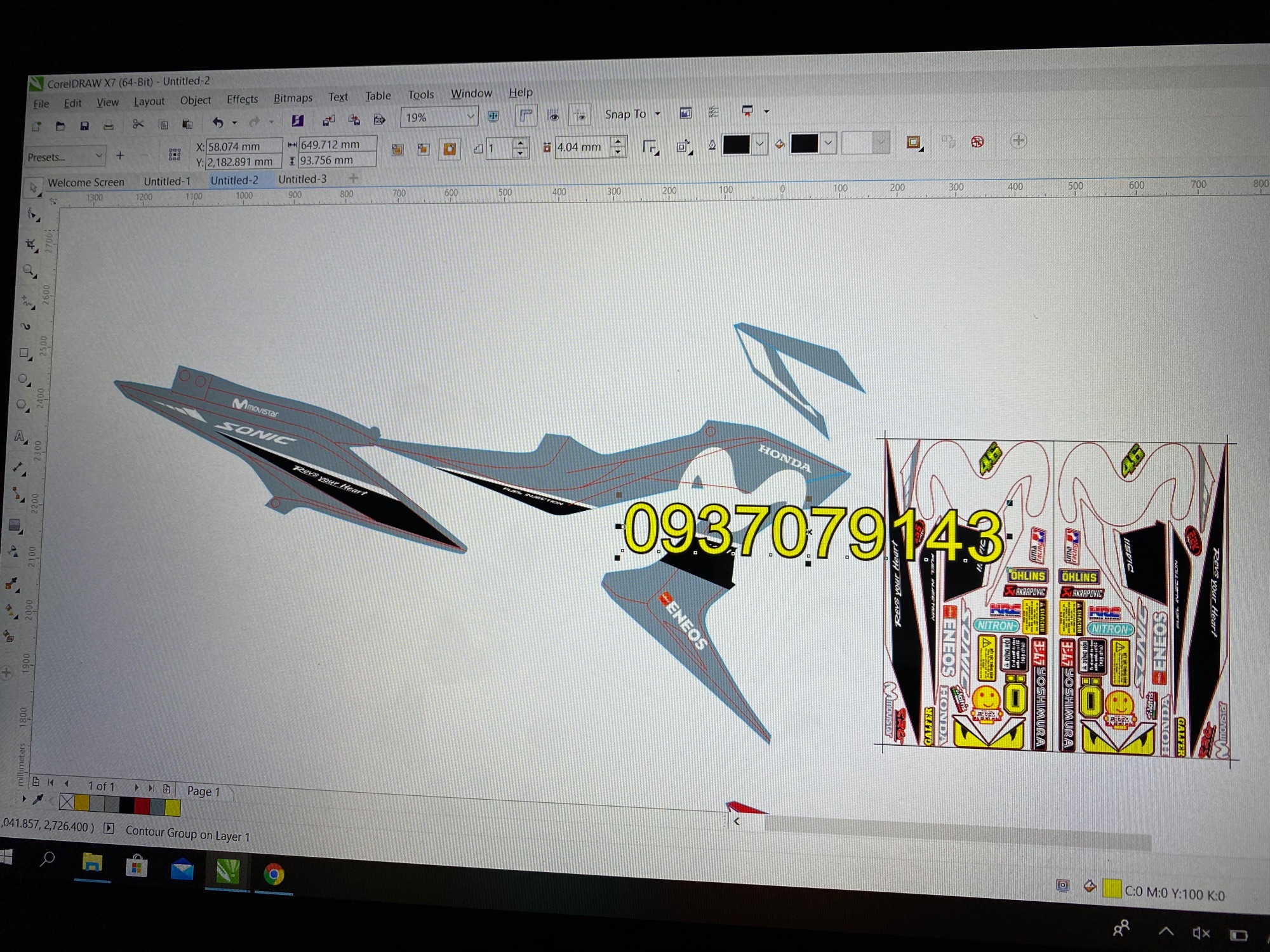Screen dimensions: 1270x952
Task: Click the Publish to PDF icon
Action: 379,119
